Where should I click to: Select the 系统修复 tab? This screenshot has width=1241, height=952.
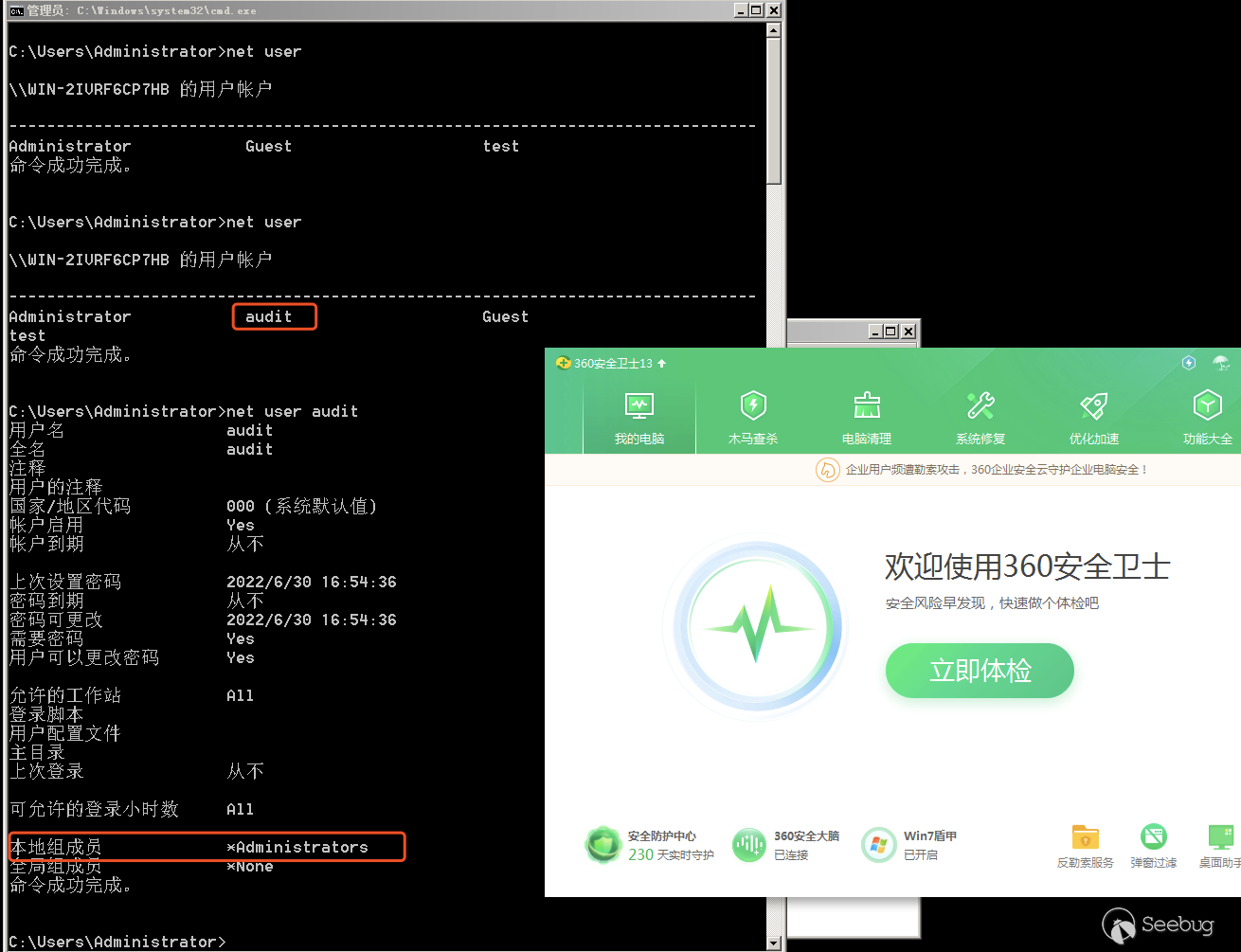point(980,418)
